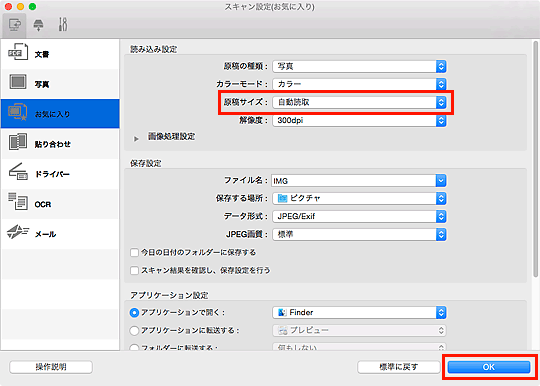Click the プレビュー app icon

pyautogui.click(x=283, y=331)
